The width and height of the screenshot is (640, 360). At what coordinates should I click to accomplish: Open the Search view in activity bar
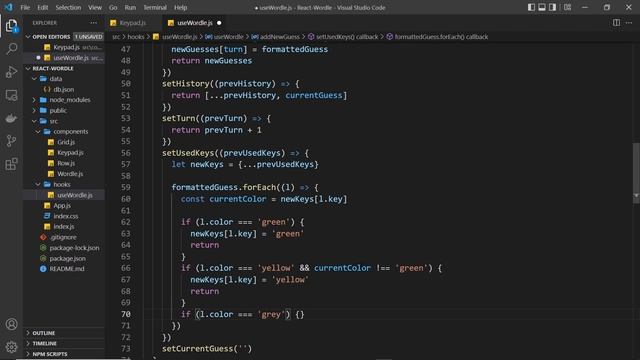pos(11,49)
